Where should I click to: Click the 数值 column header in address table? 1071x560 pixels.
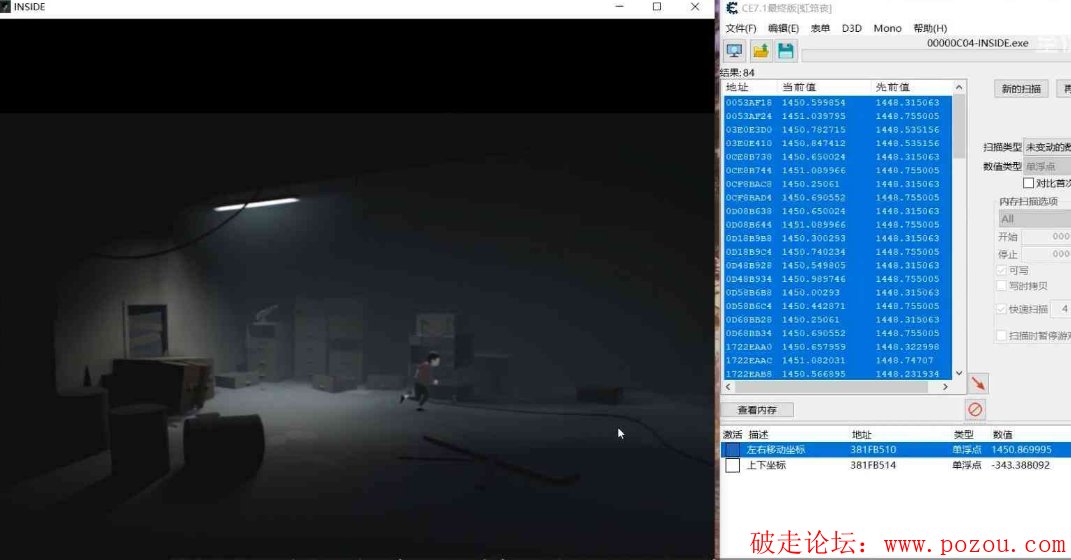pos(1003,434)
